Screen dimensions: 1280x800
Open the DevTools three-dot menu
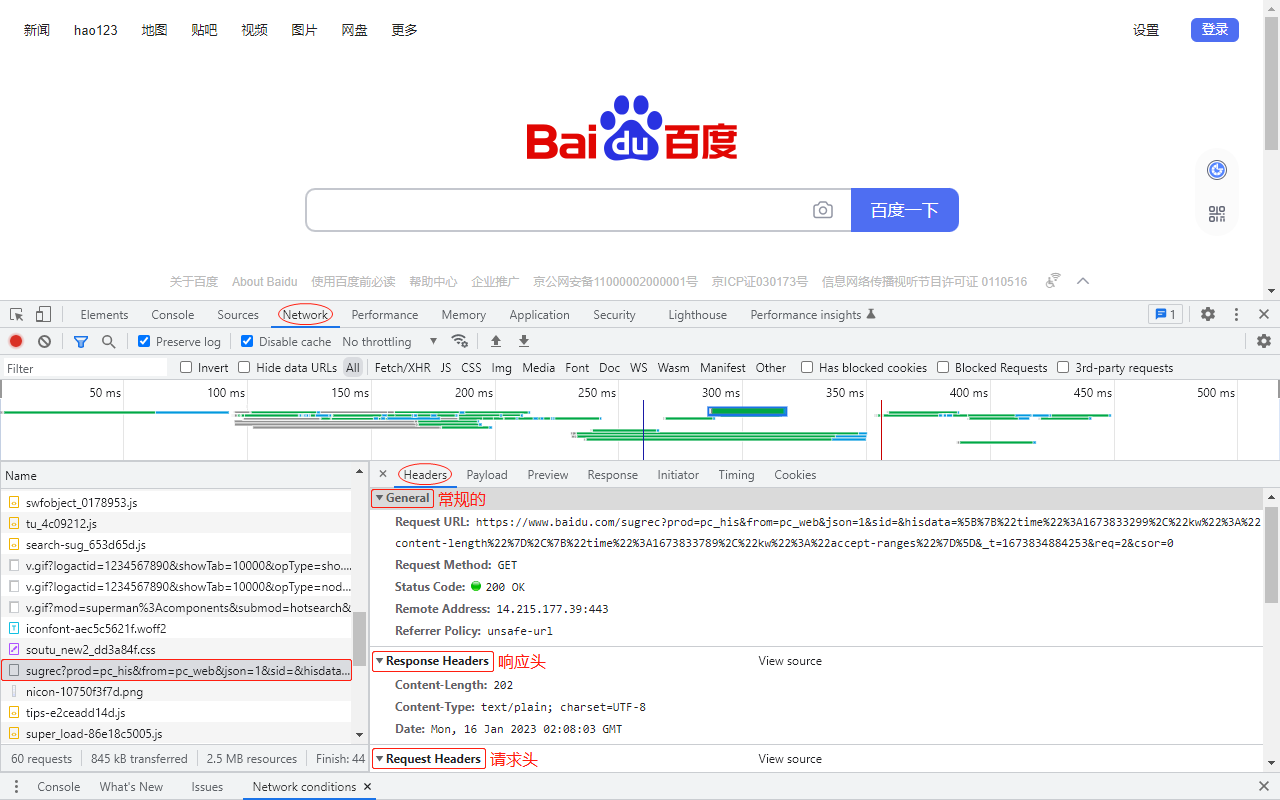(1236, 314)
